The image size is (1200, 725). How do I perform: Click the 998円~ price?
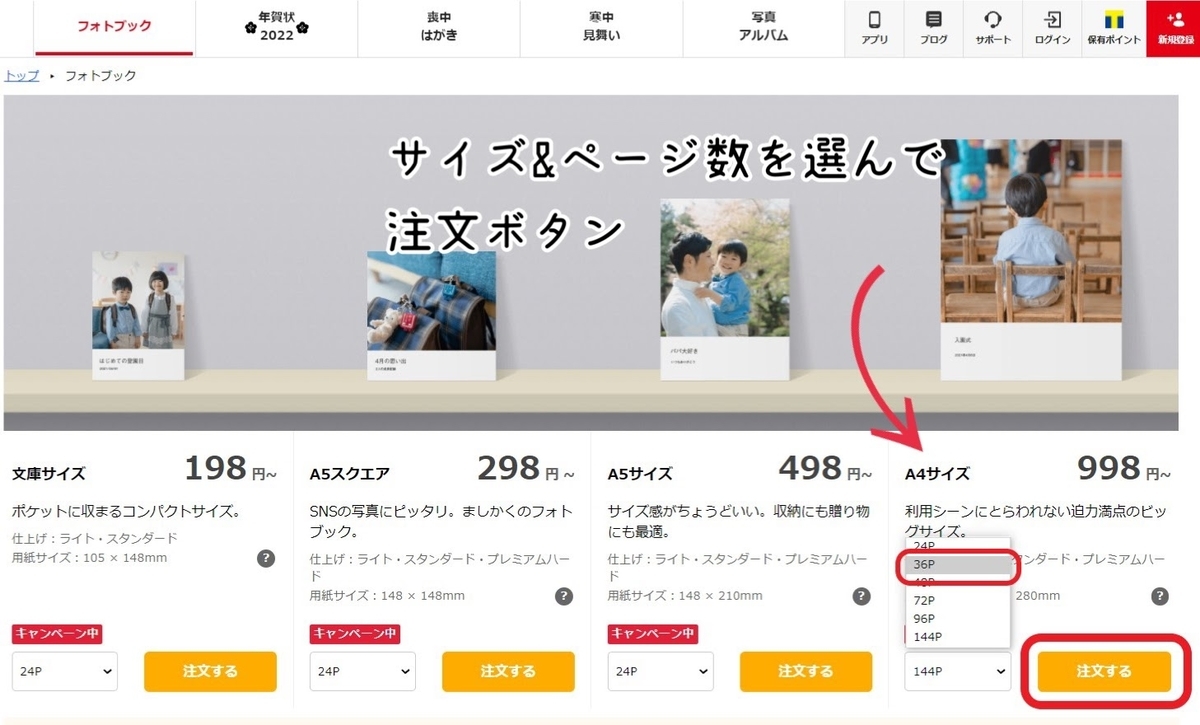pos(1125,468)
